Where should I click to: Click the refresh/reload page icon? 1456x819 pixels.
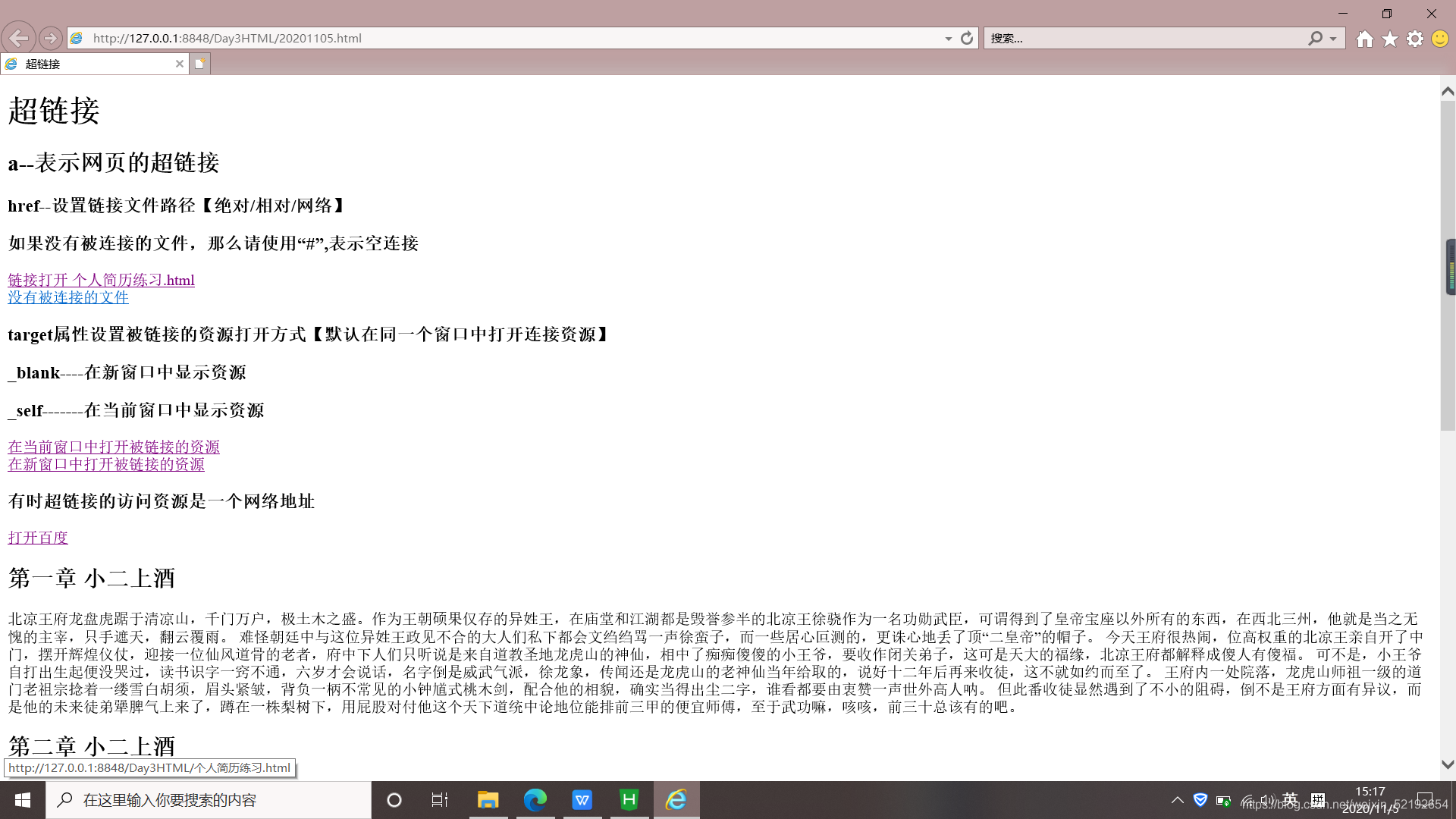[x=967, y=38]
